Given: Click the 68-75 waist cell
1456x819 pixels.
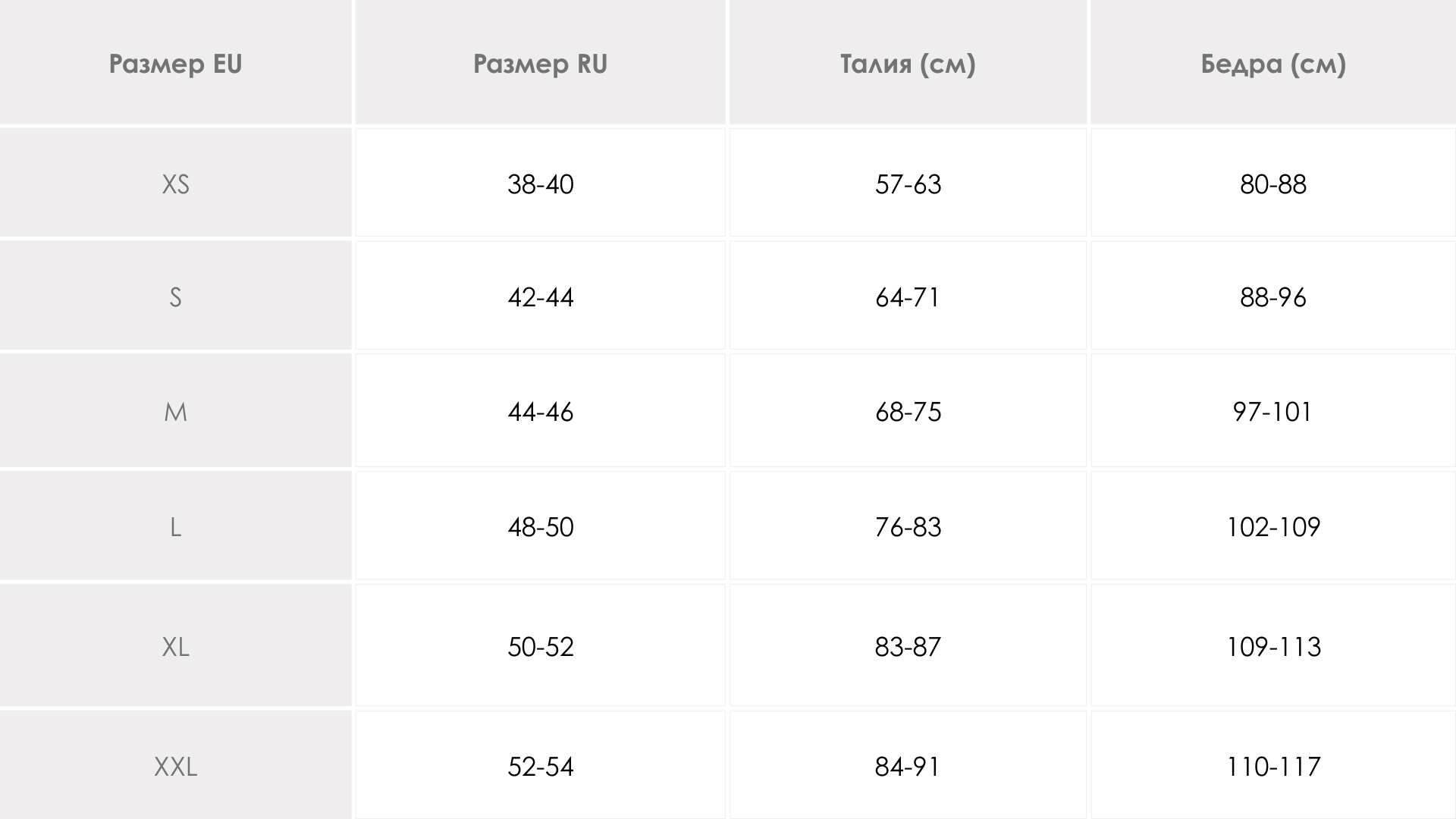Looking at the screenshot, I should [x=908, y=412].
